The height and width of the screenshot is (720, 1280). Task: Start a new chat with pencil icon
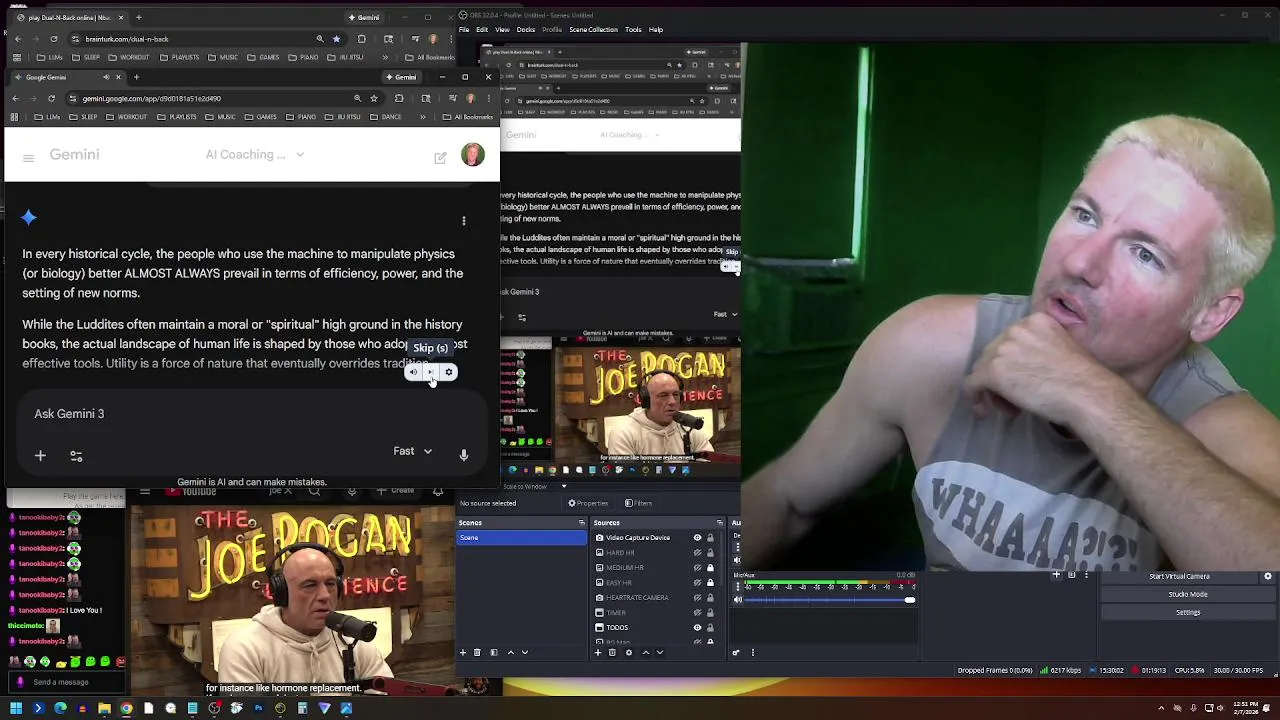point(440,157)
